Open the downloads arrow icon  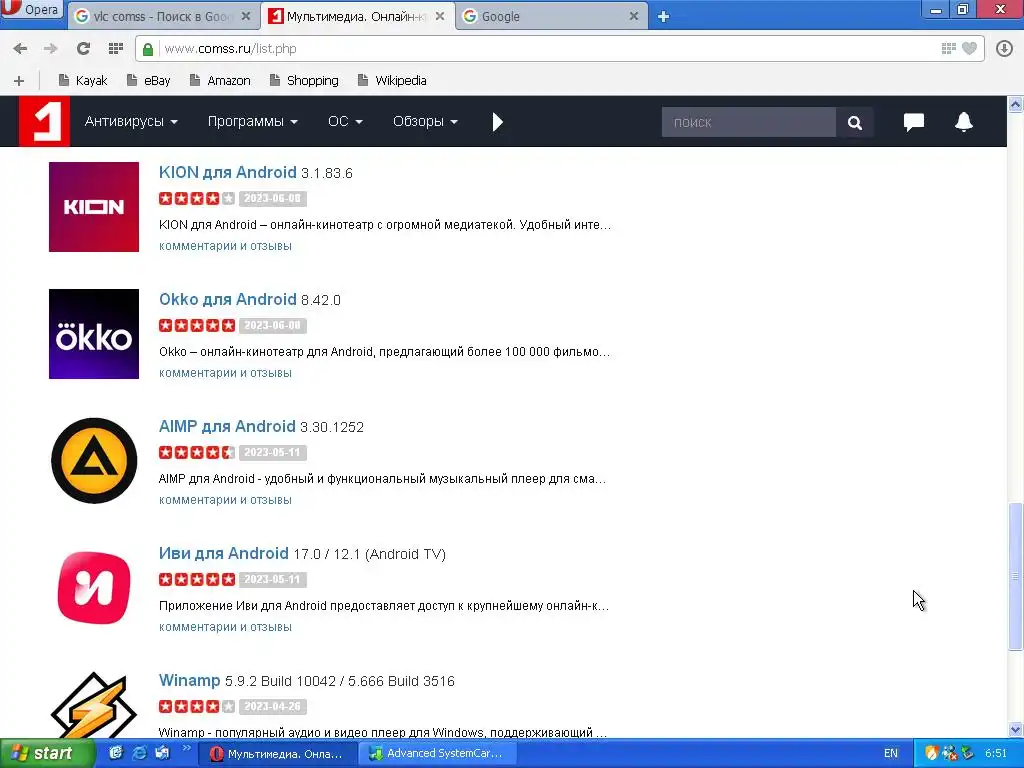pyautogui.click(x=1004, y=48)
